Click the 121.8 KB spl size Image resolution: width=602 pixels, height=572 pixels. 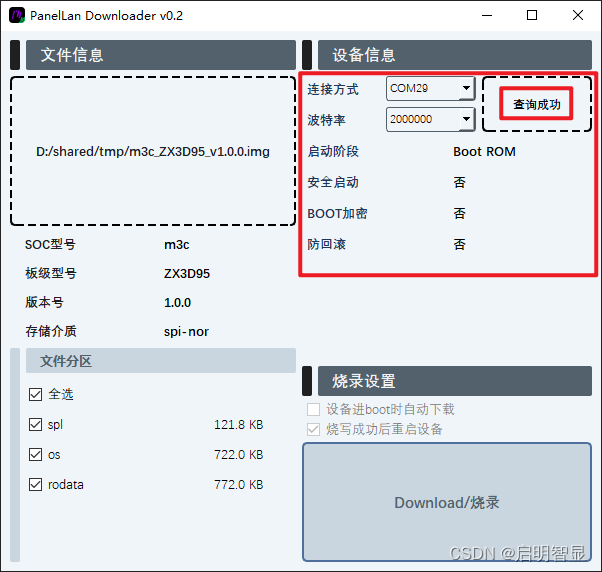pos(238,425)
